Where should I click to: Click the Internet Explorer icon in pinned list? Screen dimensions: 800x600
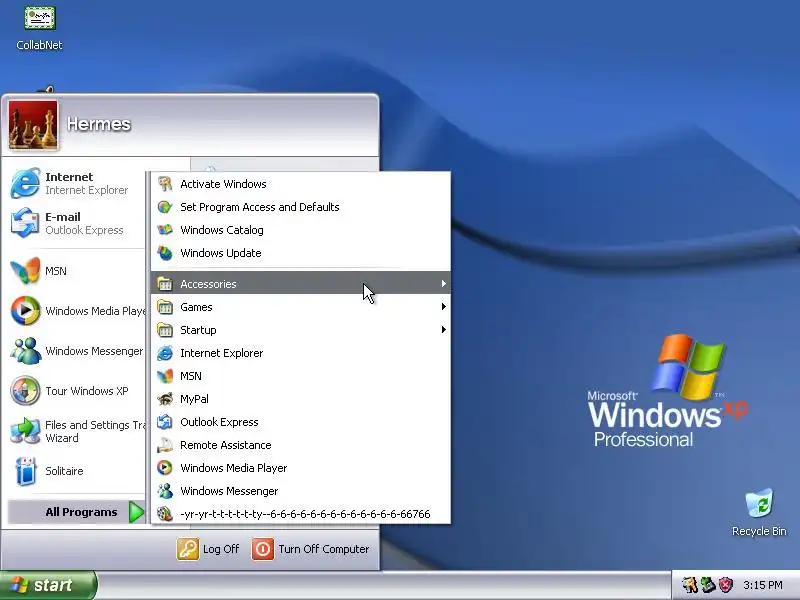click(25, 183)
